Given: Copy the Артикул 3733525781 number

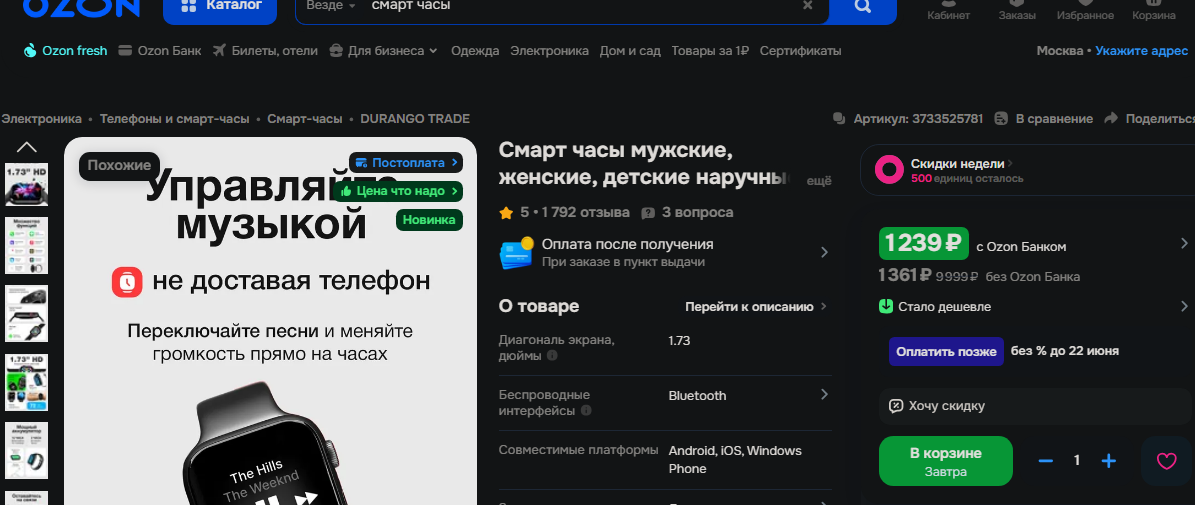Looking at the screenshot, I should coord(908,119).
